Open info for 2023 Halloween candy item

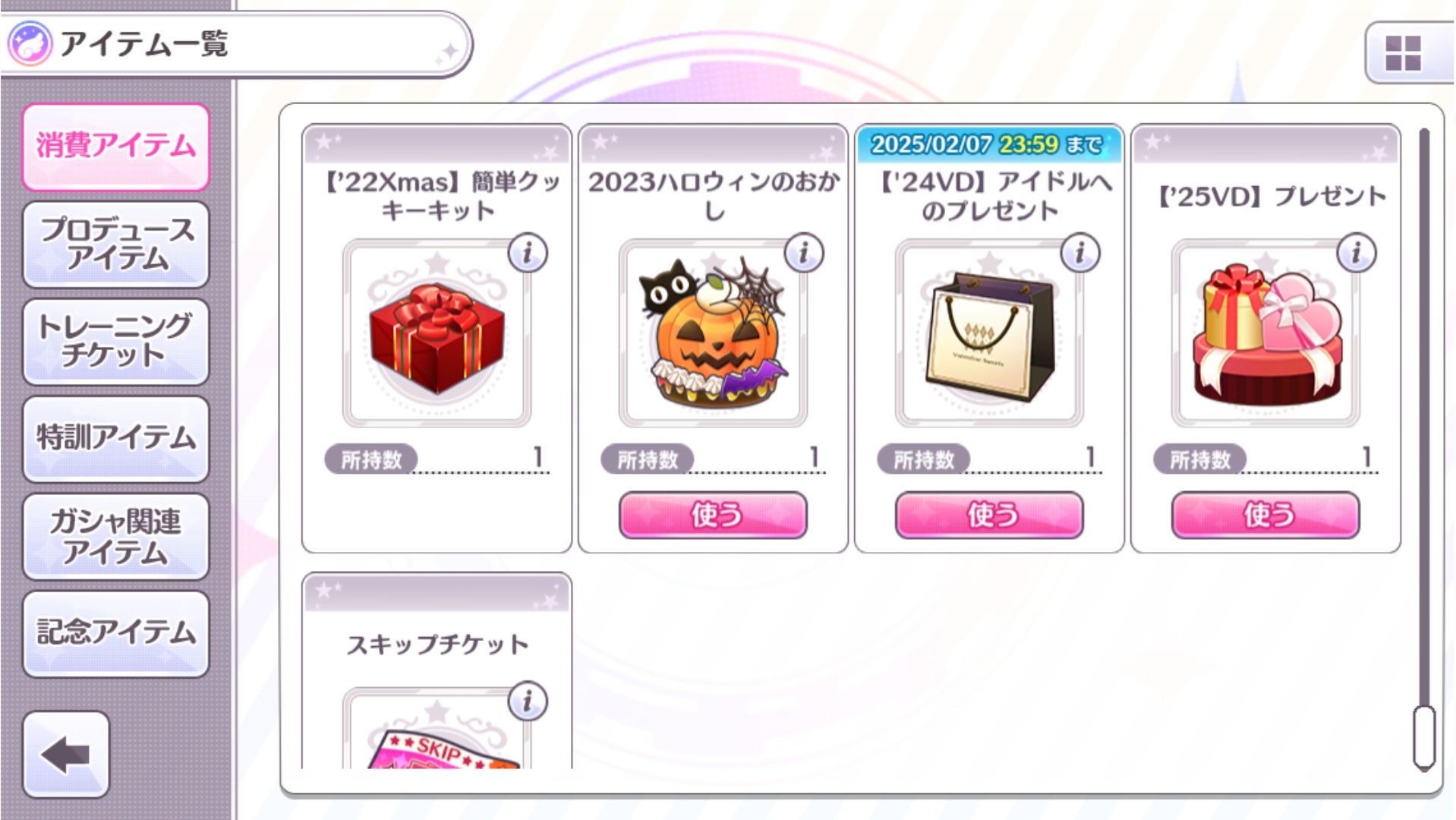coord(804,253)
